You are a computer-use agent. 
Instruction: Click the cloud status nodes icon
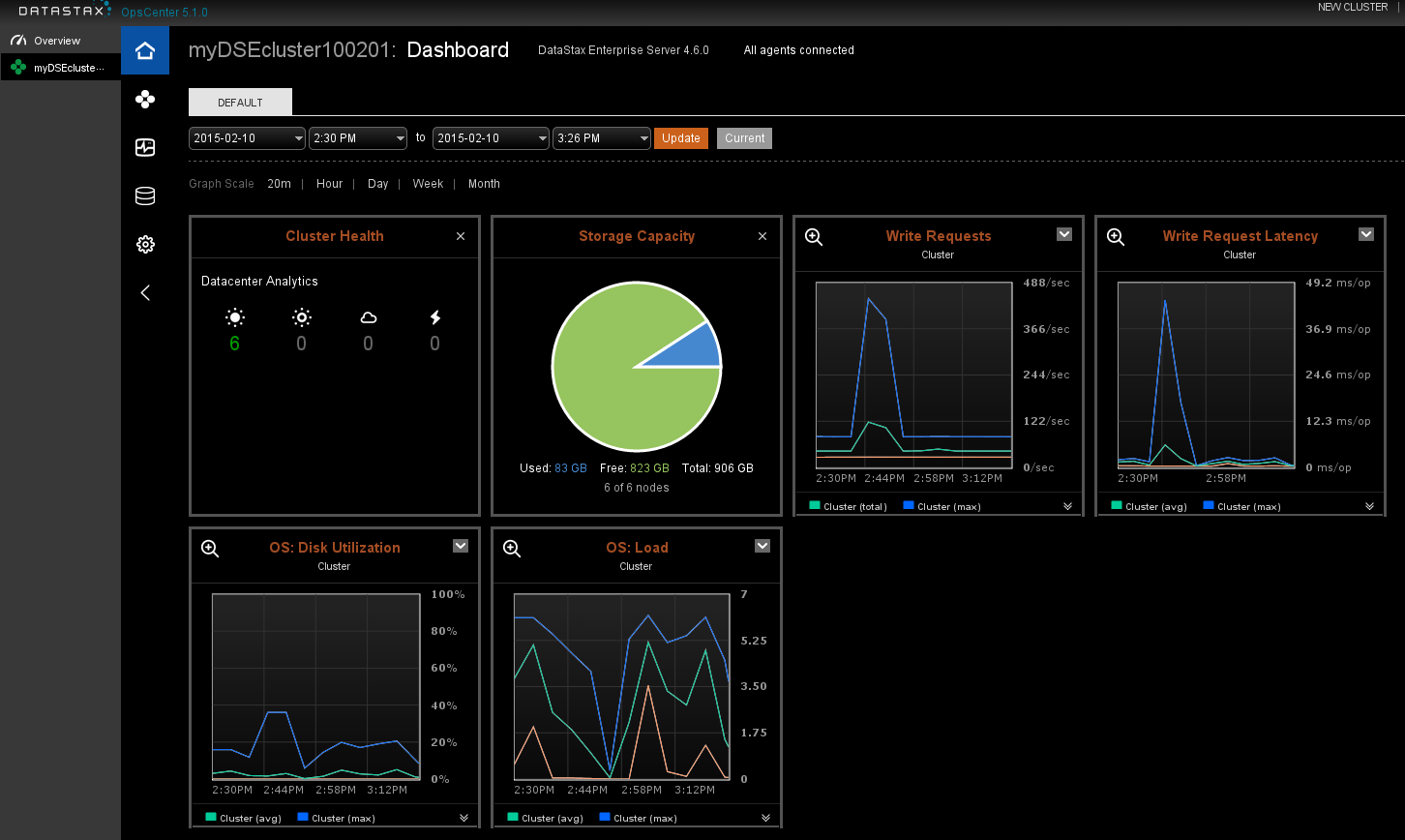pyautogui.click(x=368, y=317)
